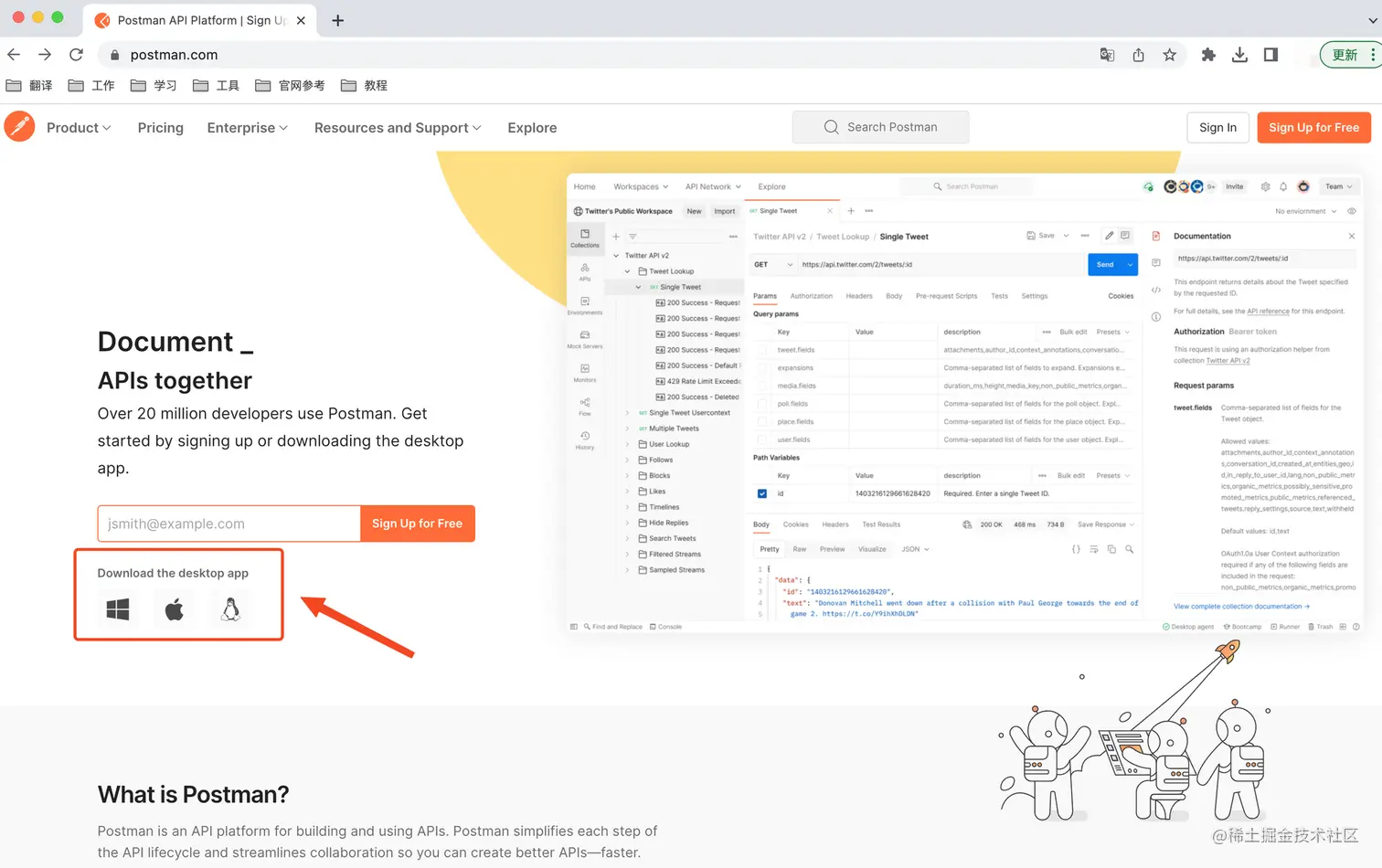Screen dimensions: 1382x868
Task: Open the Chrome extensions puzzle icon
Action: tap(1208, 55)
